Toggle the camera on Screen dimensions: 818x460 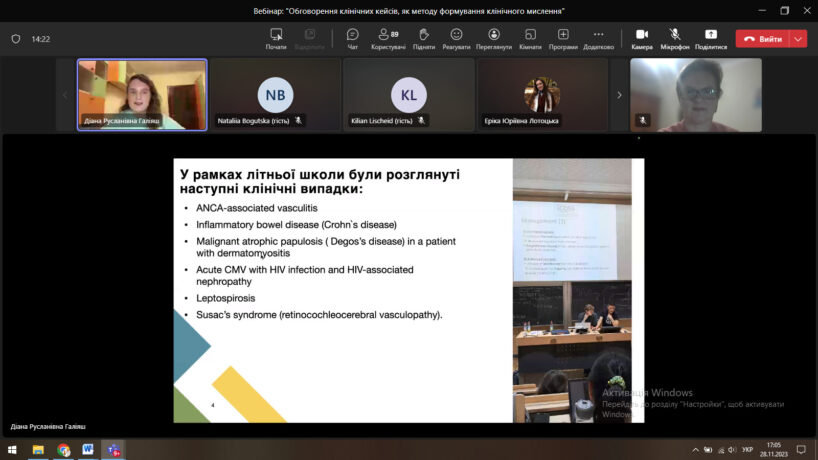point(642,38)
